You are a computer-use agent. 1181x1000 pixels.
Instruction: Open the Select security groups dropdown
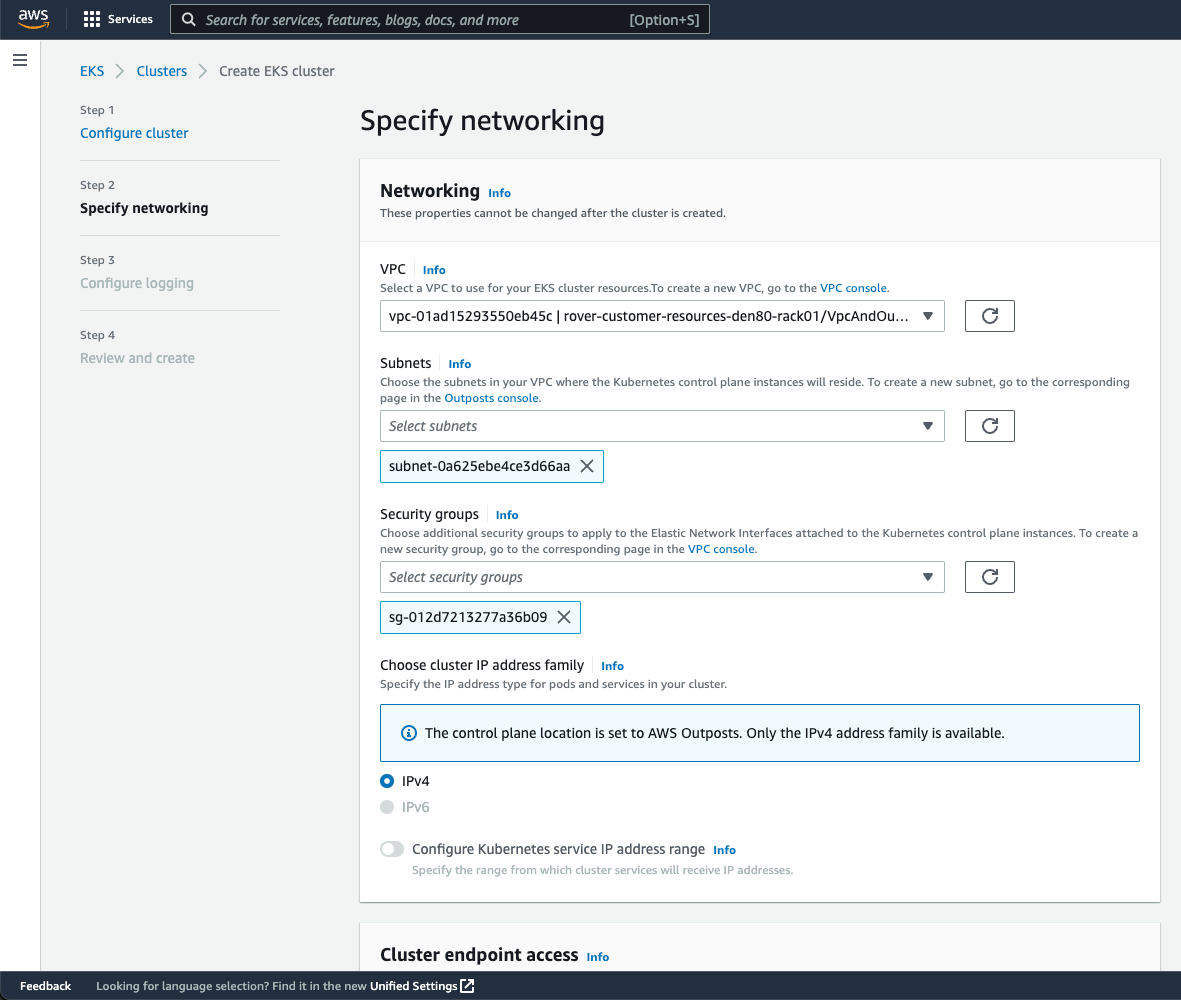coord(662,576)
